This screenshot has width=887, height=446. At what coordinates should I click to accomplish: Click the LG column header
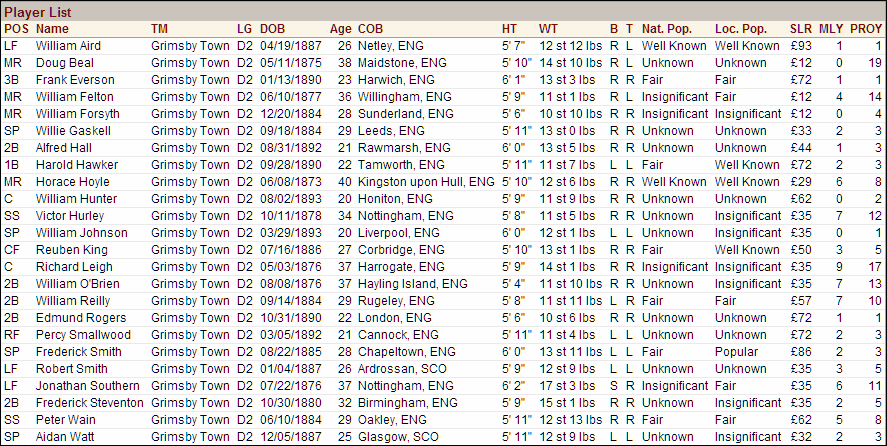244,29
